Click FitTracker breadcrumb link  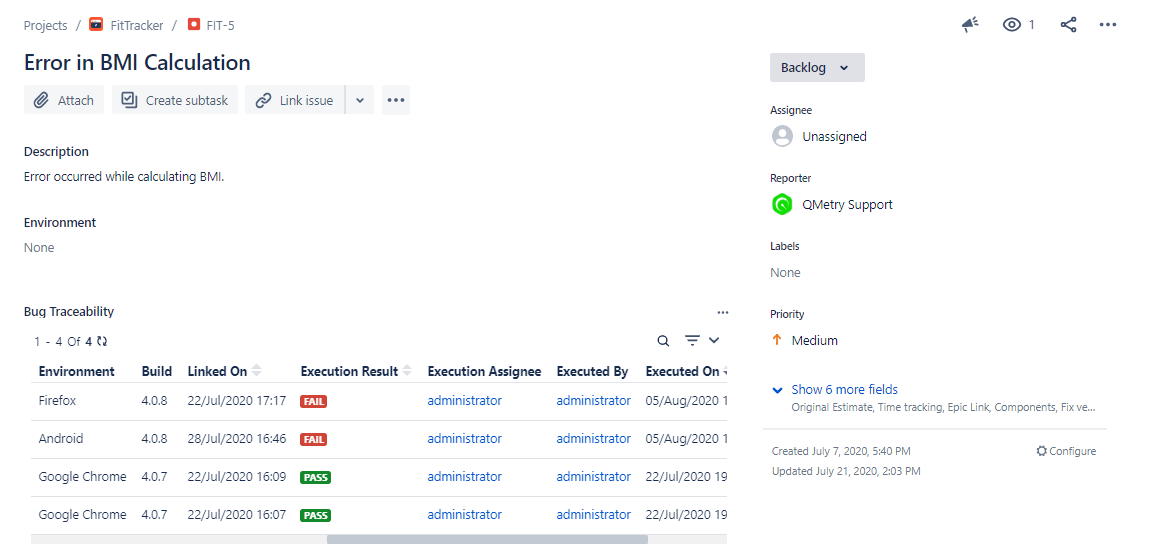[x=136, y=25]
